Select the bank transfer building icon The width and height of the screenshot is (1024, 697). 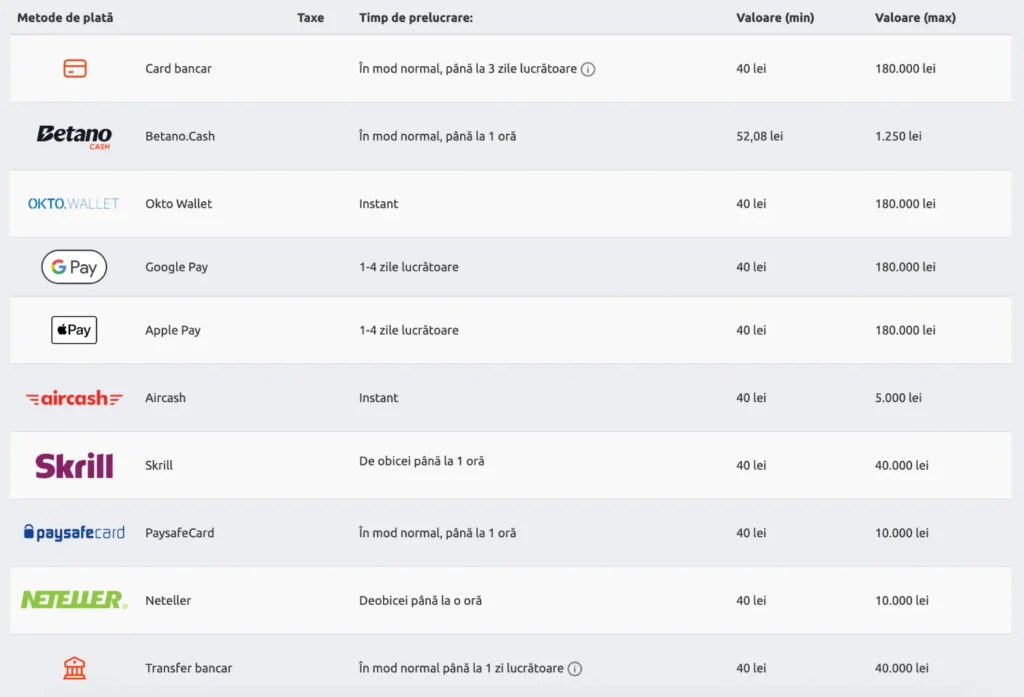[x=74, y=668]
